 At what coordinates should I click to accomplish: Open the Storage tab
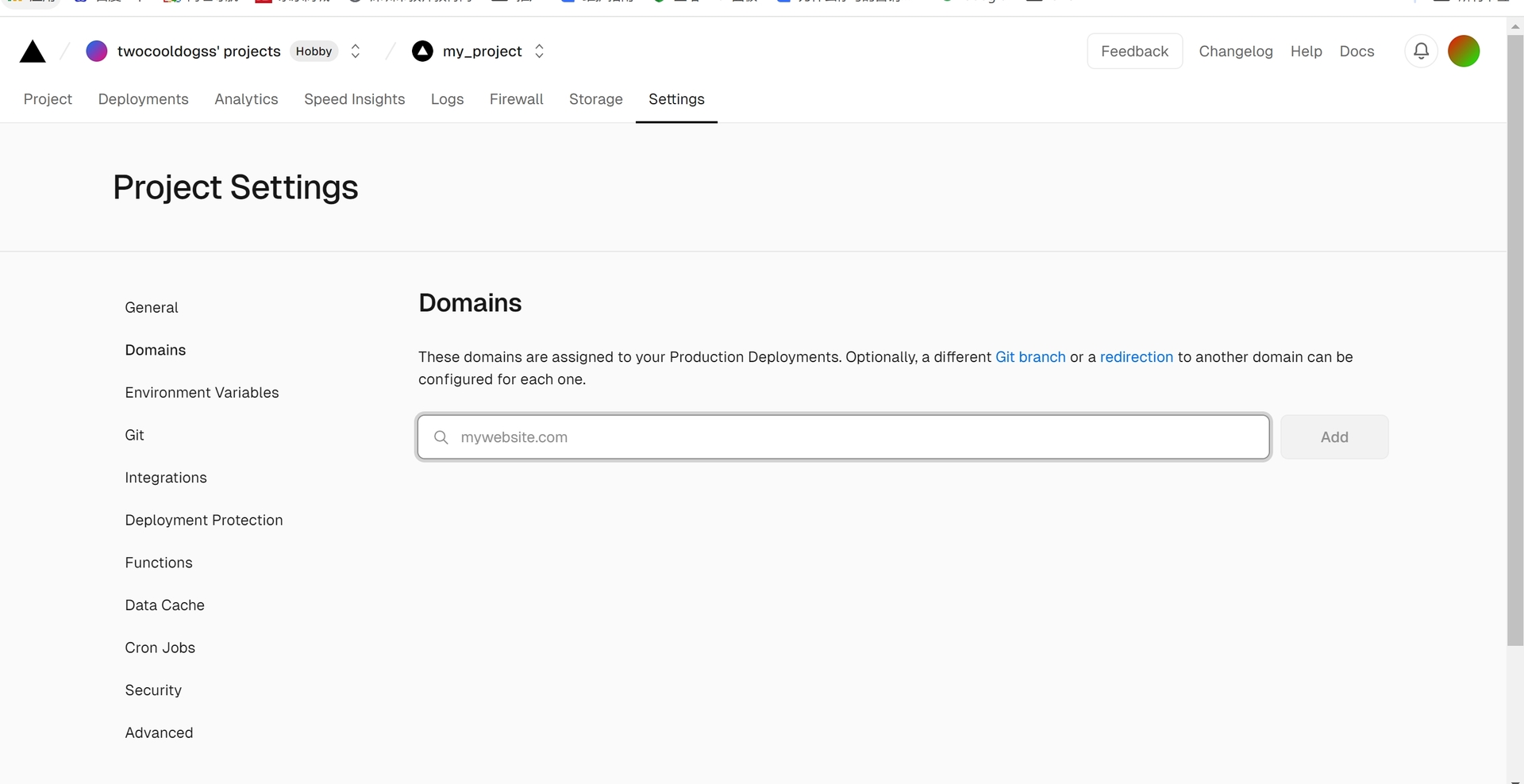[x=595, y=99]
